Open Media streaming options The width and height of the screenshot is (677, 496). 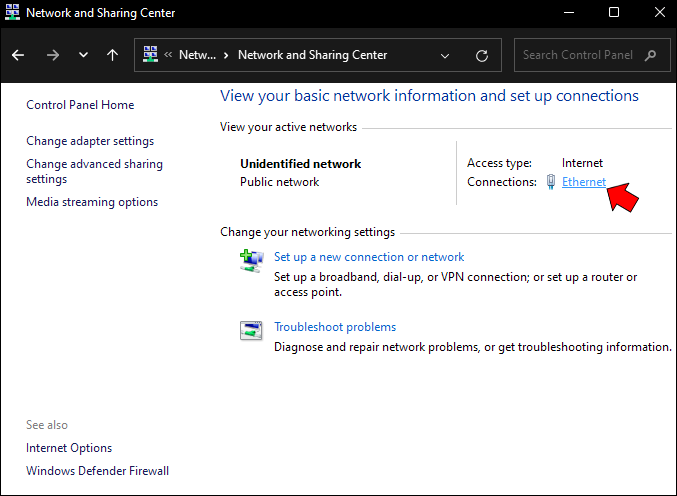(92, 202)
